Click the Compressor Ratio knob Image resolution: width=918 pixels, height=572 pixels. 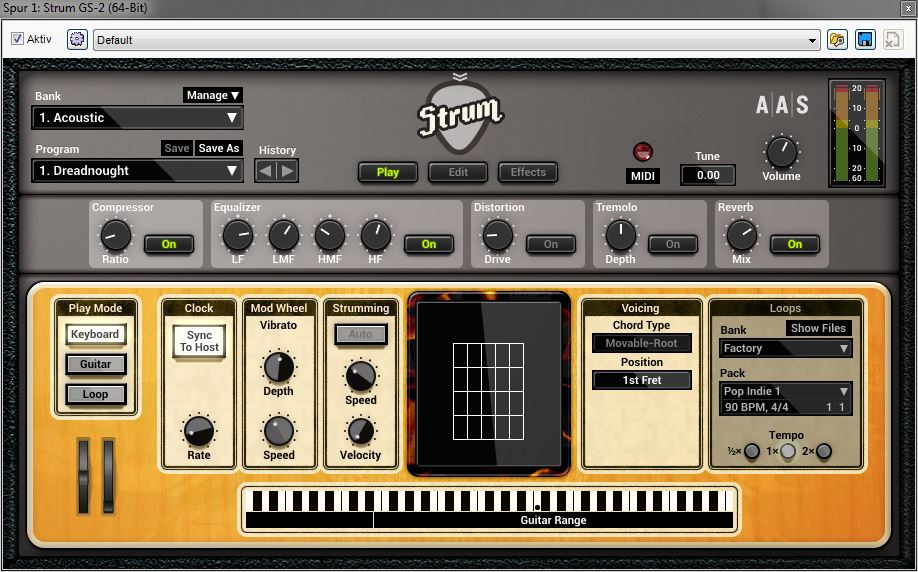click(116, 235)
